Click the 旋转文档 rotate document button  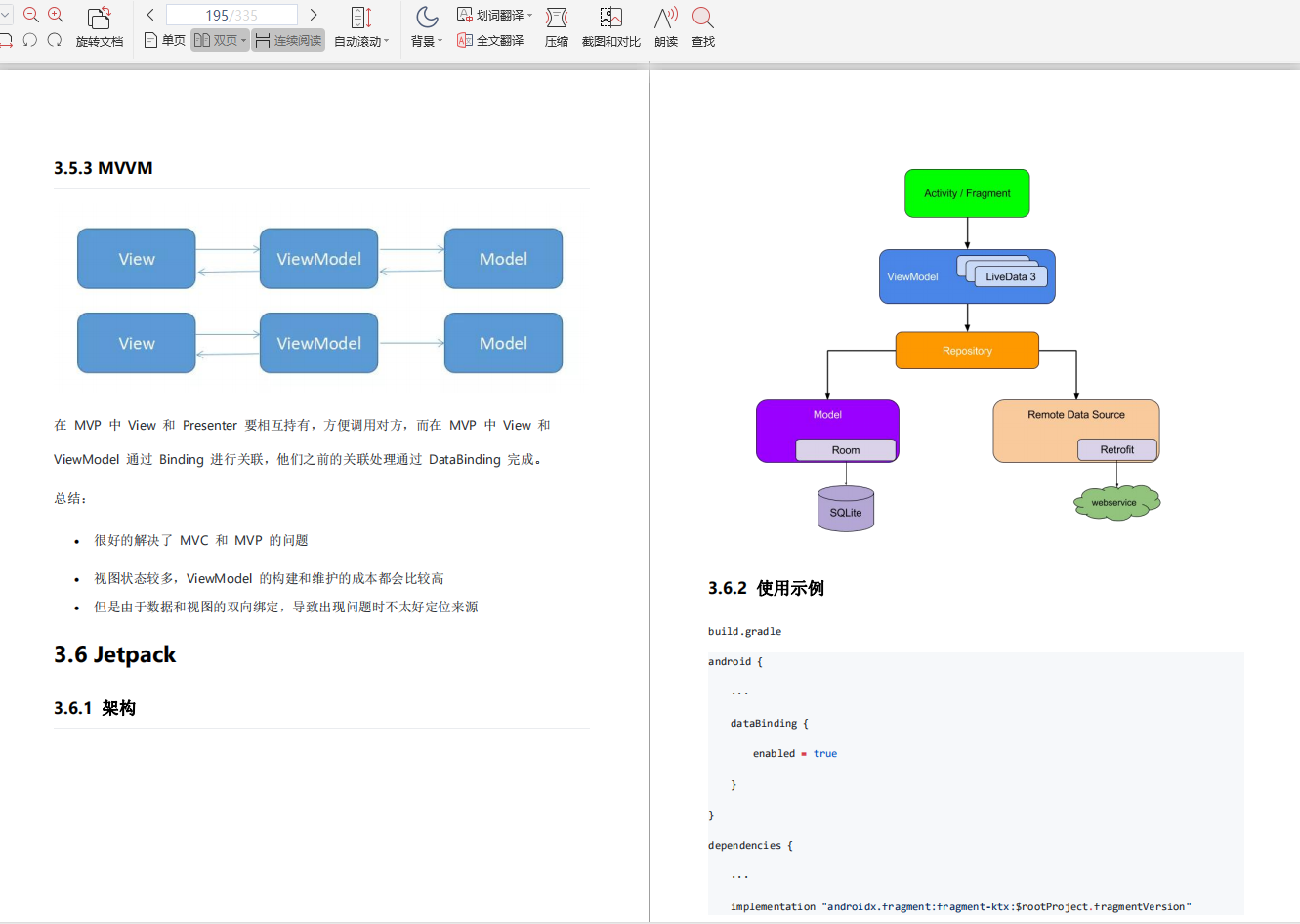[x=100, y=27]
